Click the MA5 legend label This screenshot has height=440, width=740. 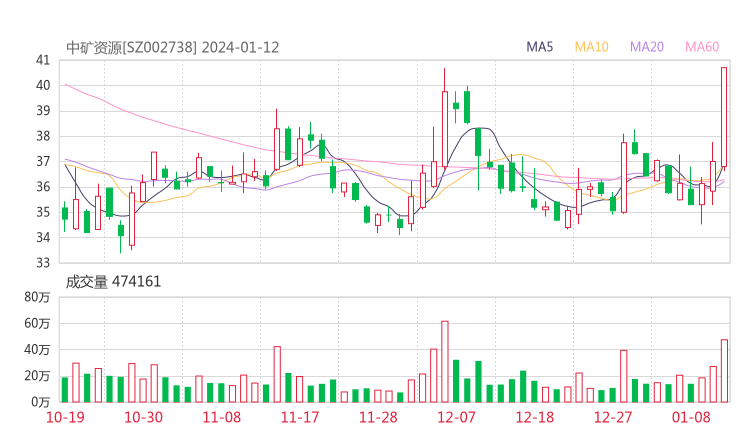click(x=539, y=47)
